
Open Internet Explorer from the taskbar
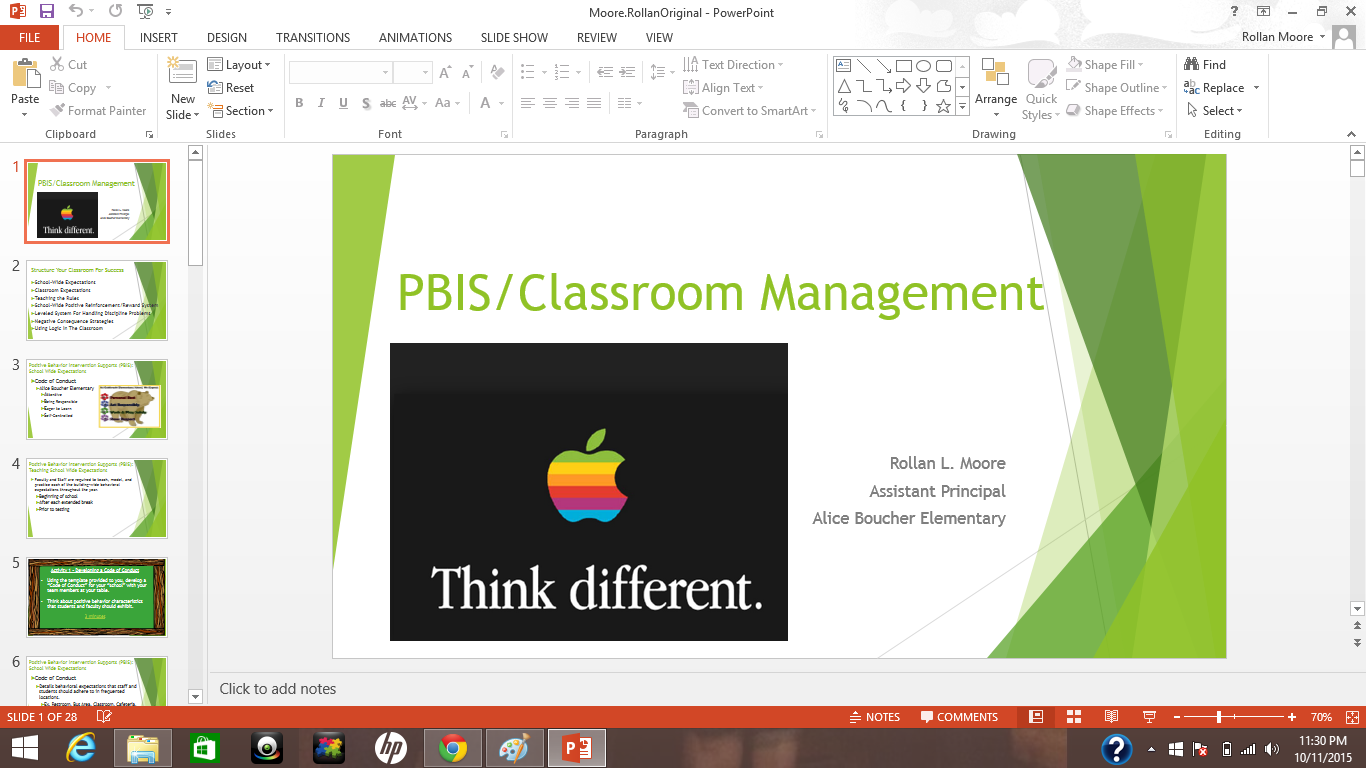(82, 748)
